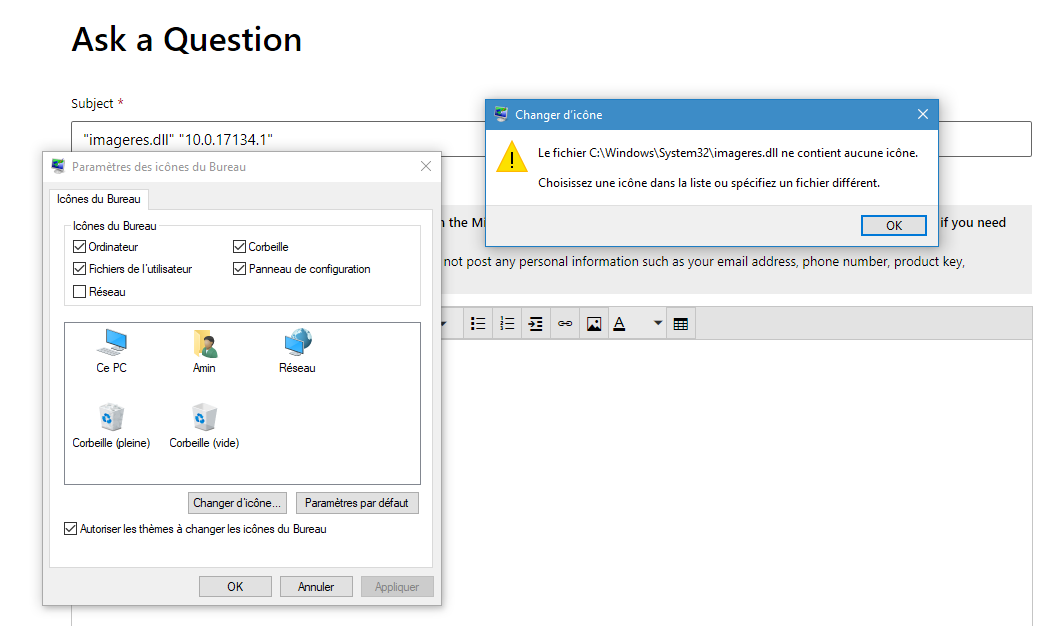Open the font color dropdown arrow
This screenshot has width=1051, height=626.
[658, 323]
